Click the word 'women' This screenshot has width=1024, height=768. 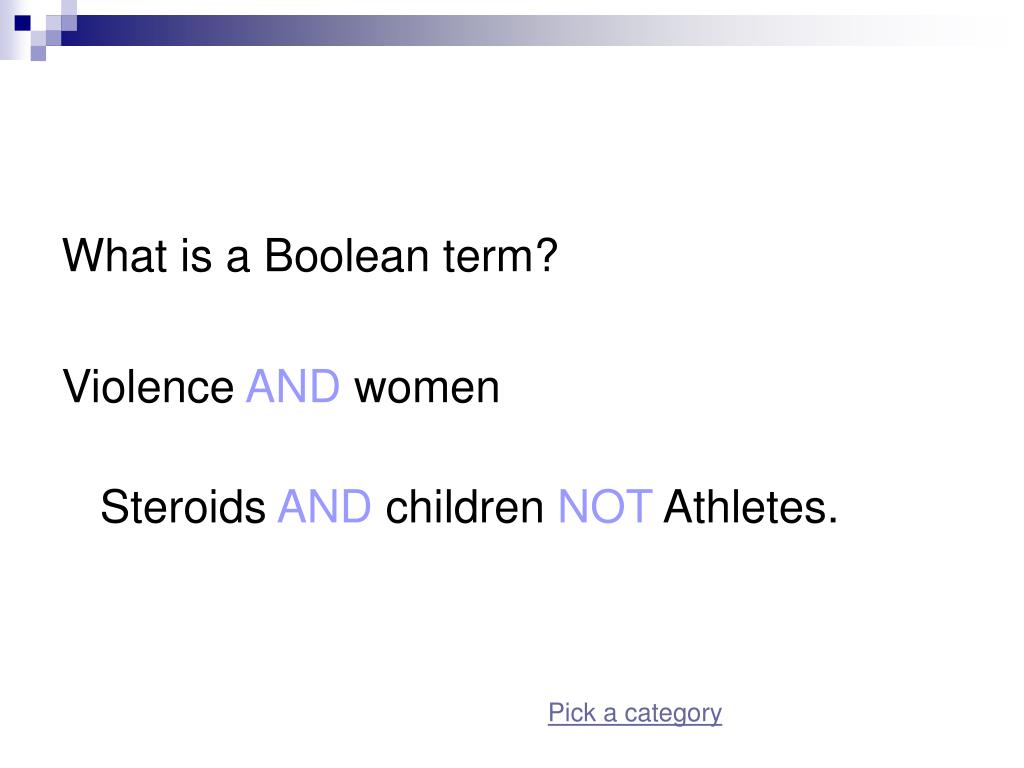(x=426, y=388)
